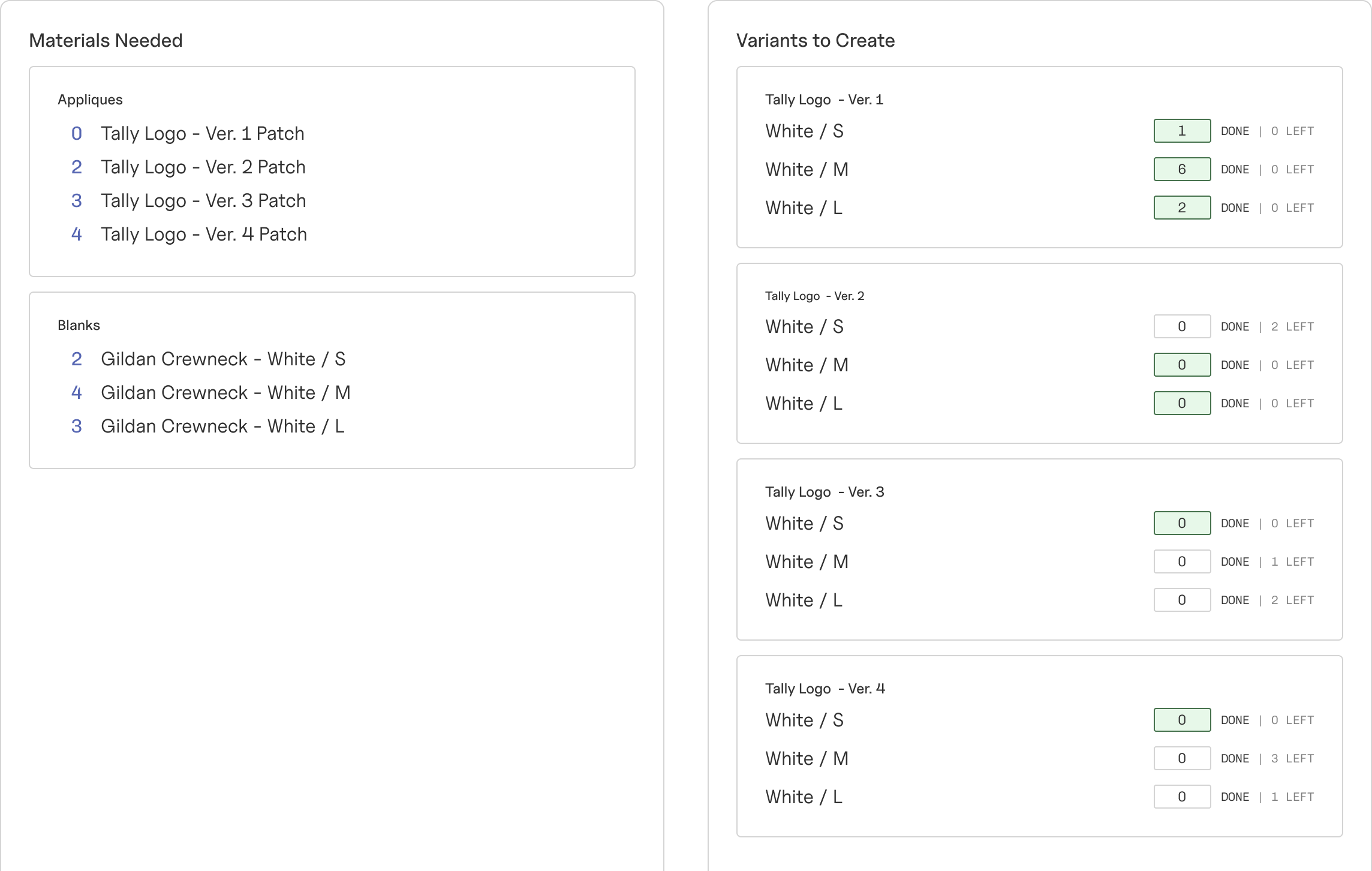Select the Ver. 3 White / S done field

tap(1182, 524)
